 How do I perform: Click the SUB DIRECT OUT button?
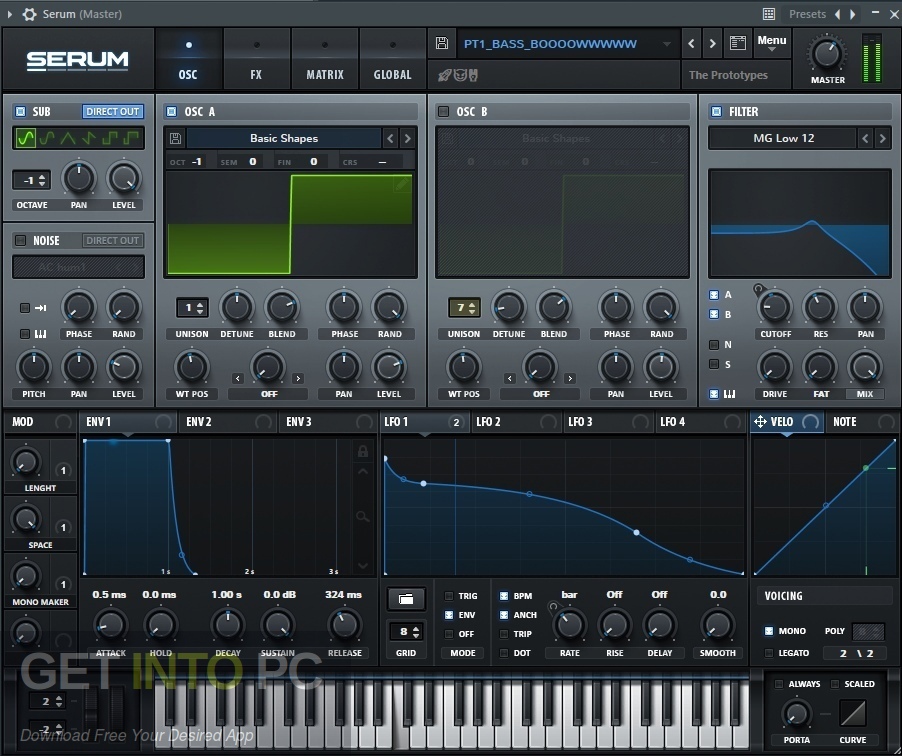(113, 111)
